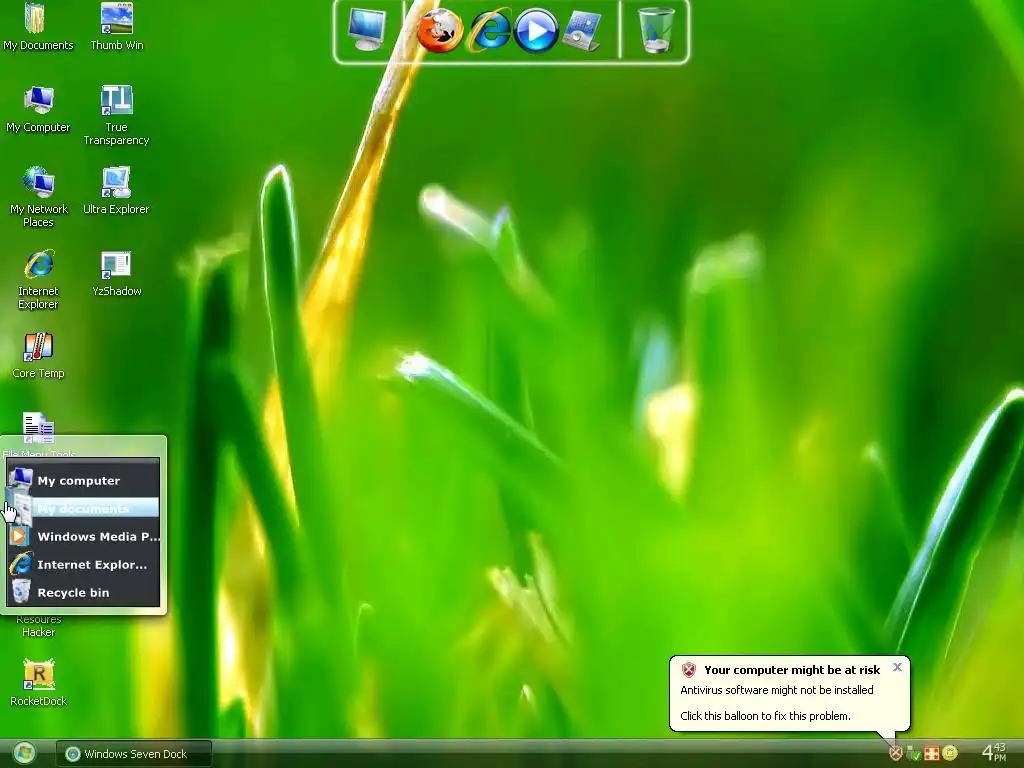Open the Internet Explorer desktop icon
1024x768 pixels.
pyautogui.click(x=38, y=279)
